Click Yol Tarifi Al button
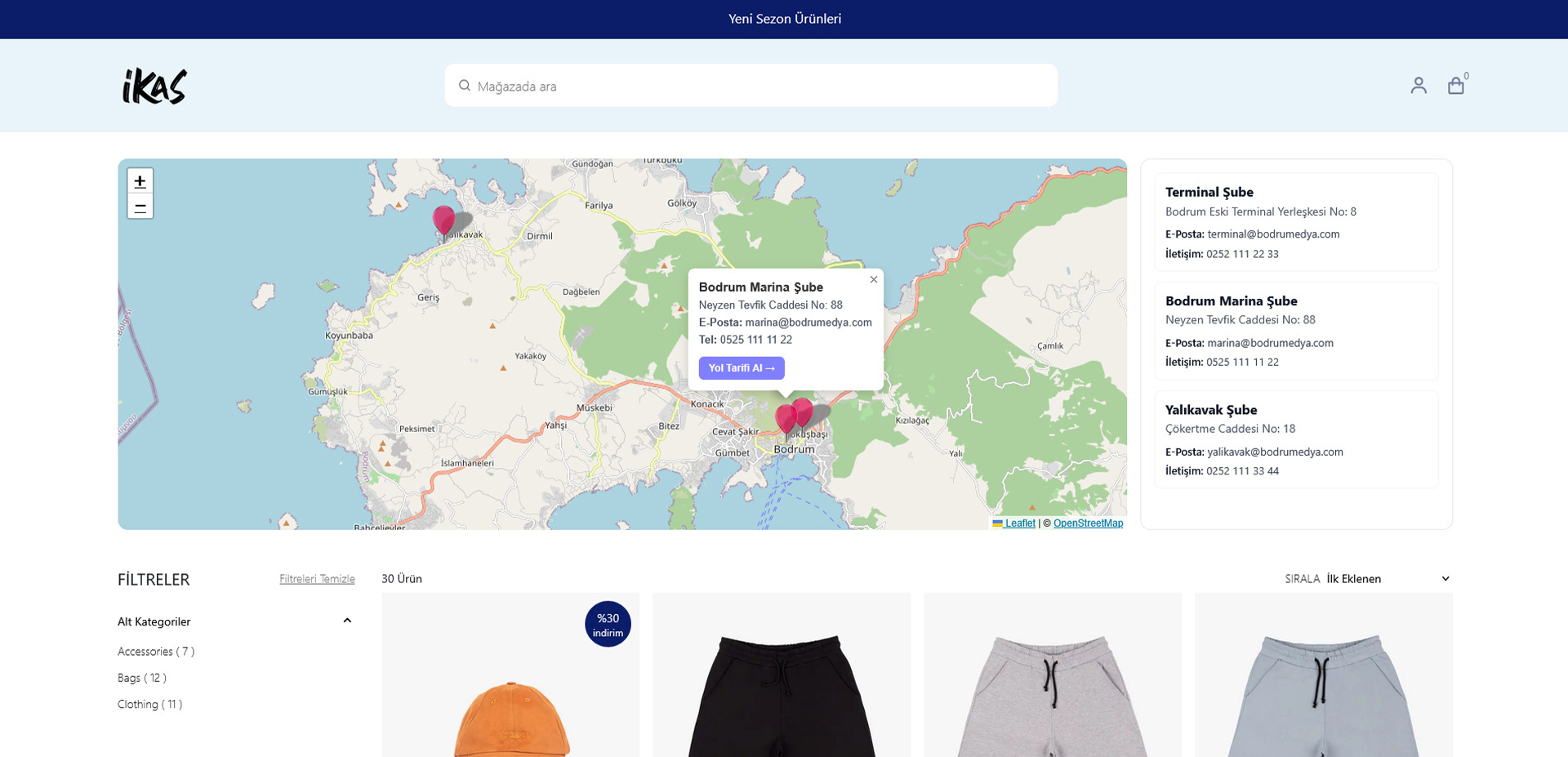 click(741, 368)
